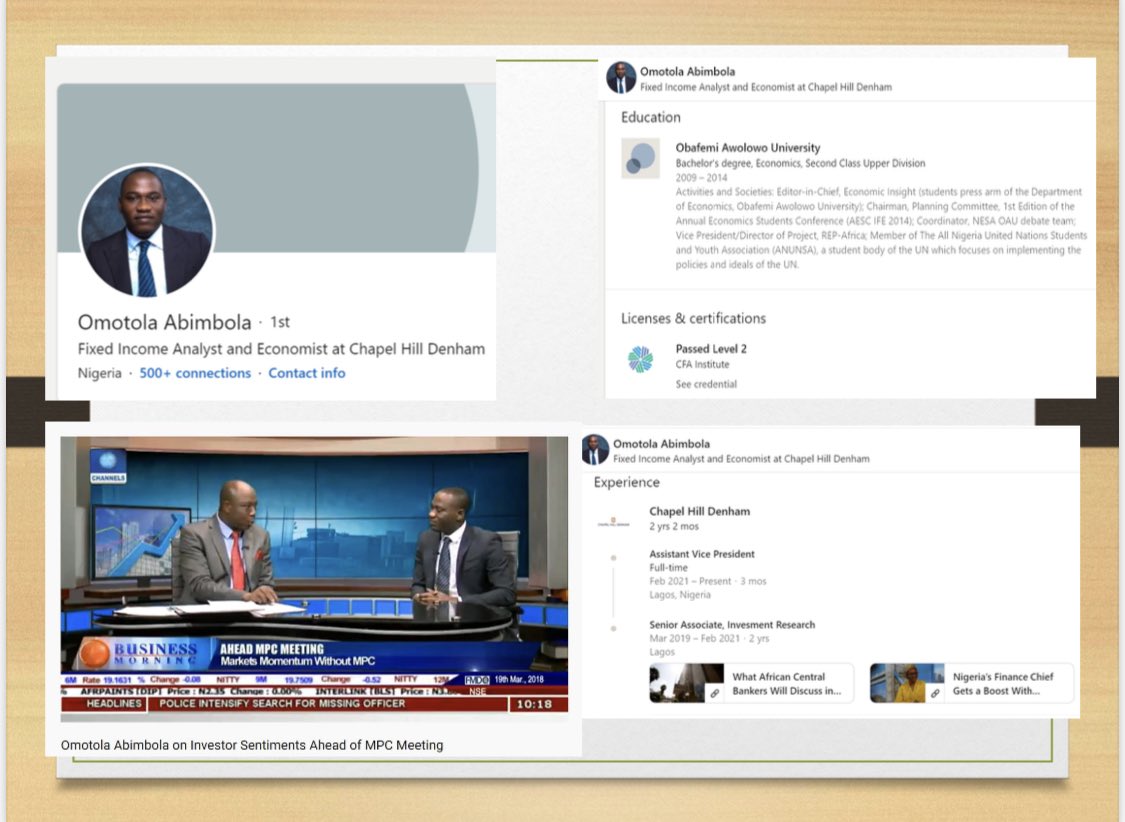Click the small avatar in the Education header
Viewport: 1125px width, 822px height.
(621, 77)
